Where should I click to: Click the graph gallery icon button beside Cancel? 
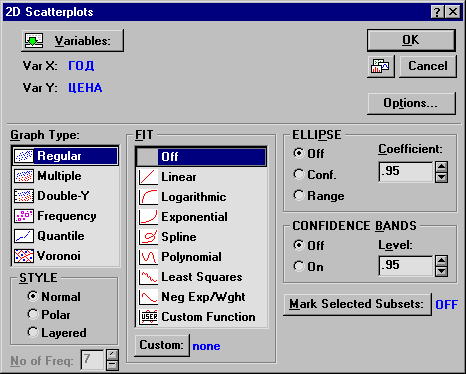[x=381, y=66]
